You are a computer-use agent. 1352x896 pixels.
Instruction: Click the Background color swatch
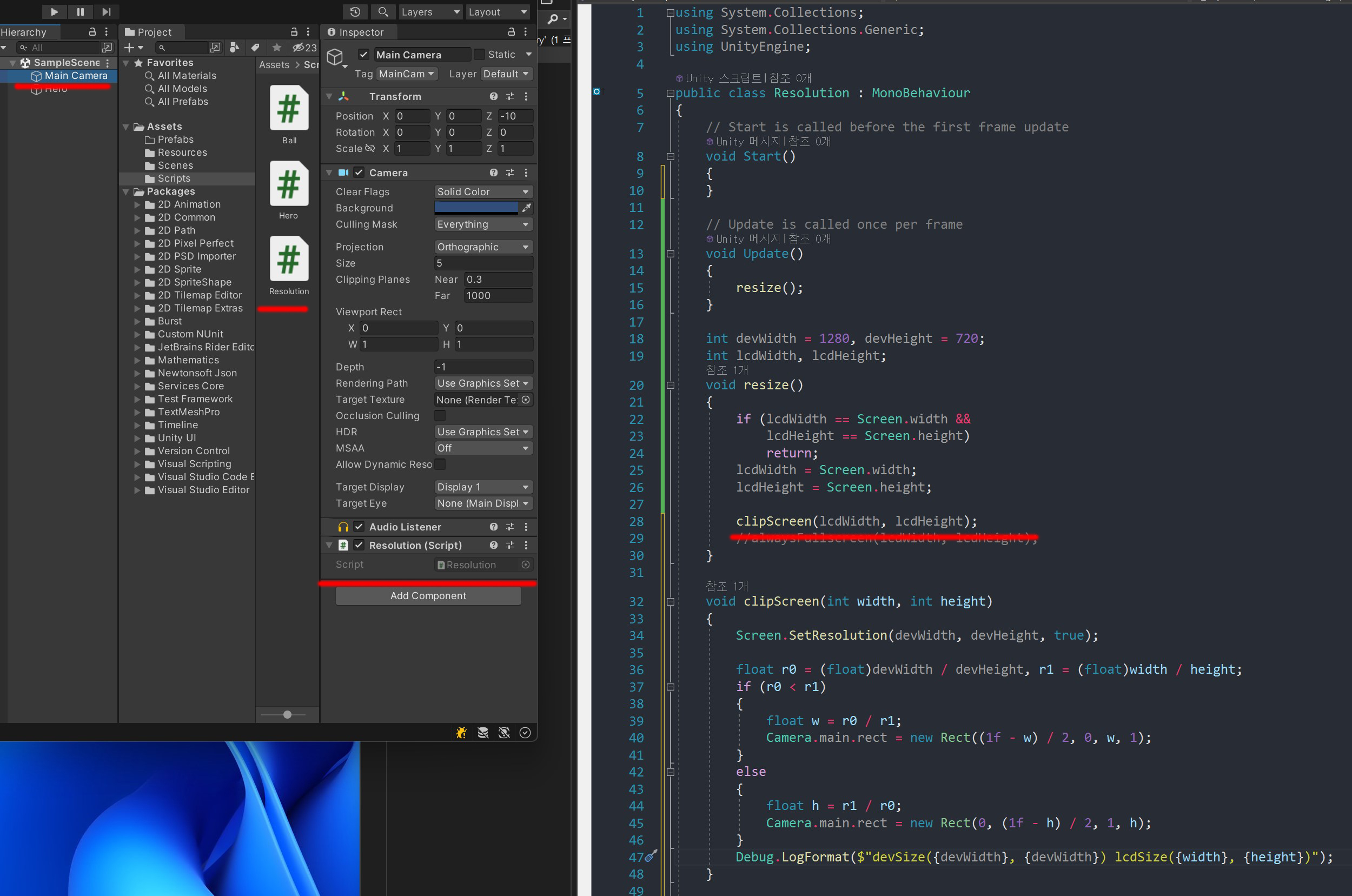coord(475,208)
